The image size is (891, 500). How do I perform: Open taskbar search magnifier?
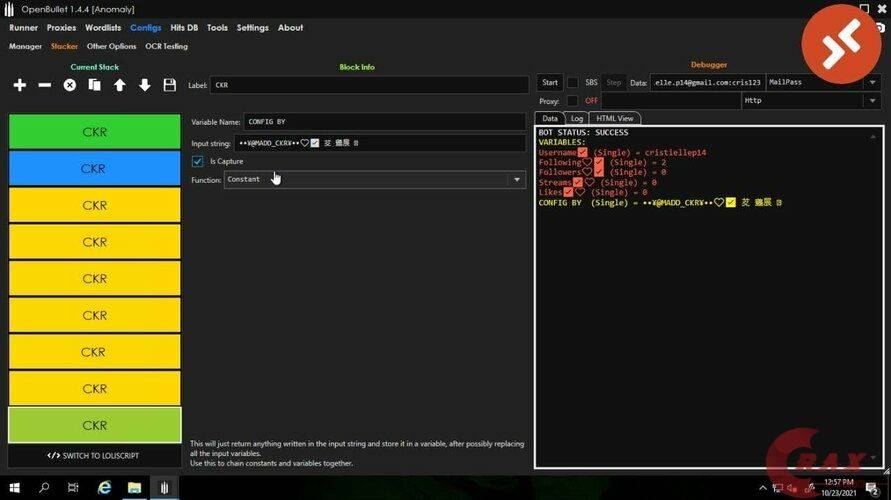click(44, 488)
